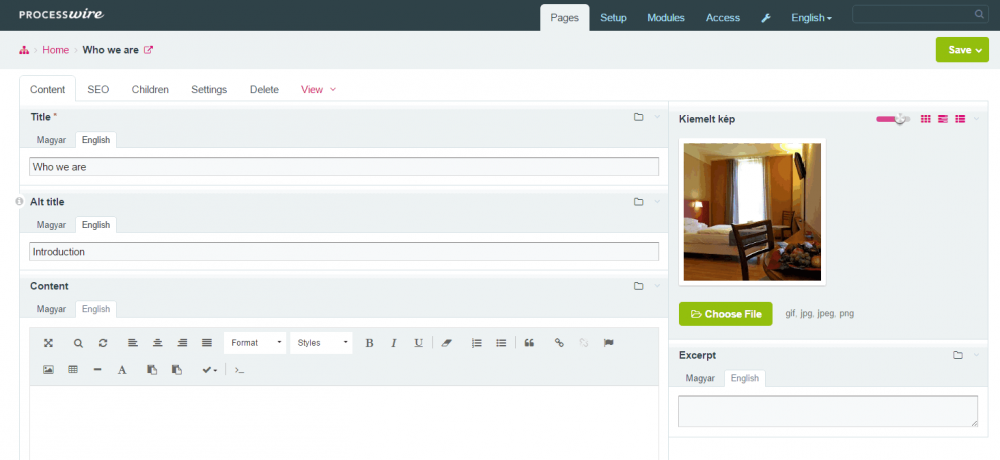
Task: Switch image view to grid mode
Action: click(926, 119)
